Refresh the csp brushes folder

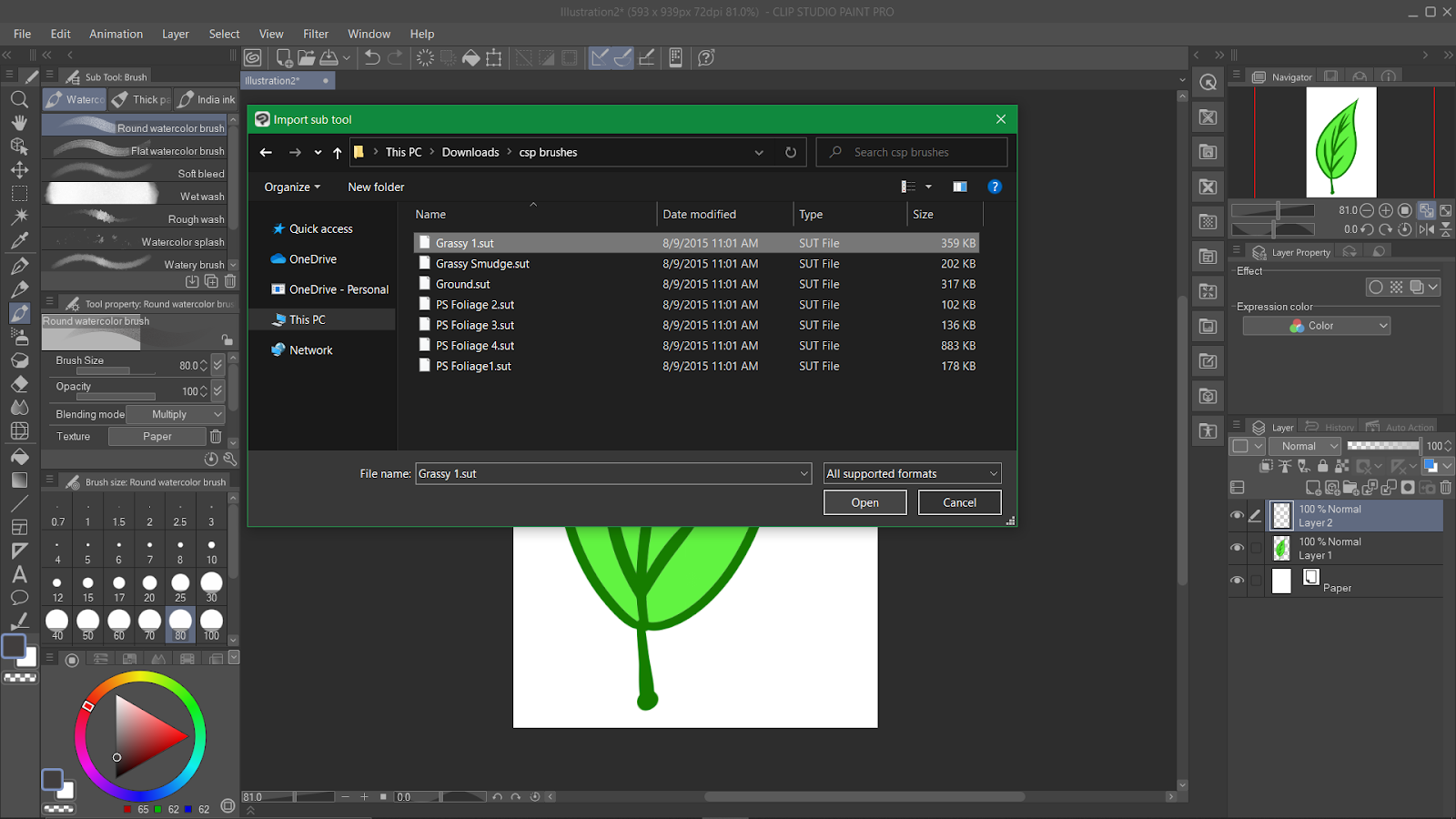[791, 152]
